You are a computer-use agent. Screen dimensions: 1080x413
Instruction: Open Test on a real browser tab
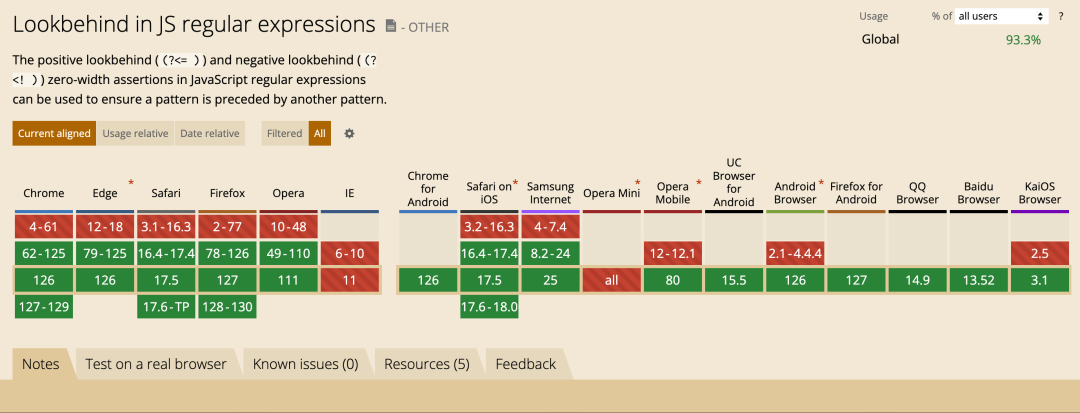157,364
